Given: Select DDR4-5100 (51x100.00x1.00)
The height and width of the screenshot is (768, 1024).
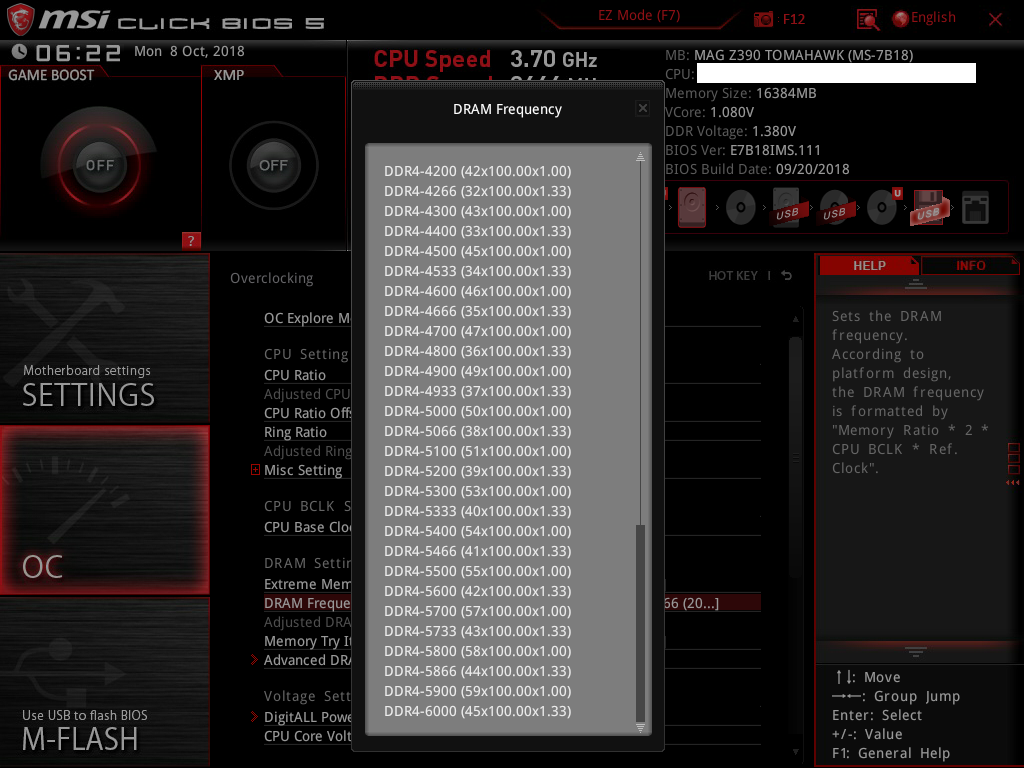Looking at the screenshot, I should click(x=477, y=451).
